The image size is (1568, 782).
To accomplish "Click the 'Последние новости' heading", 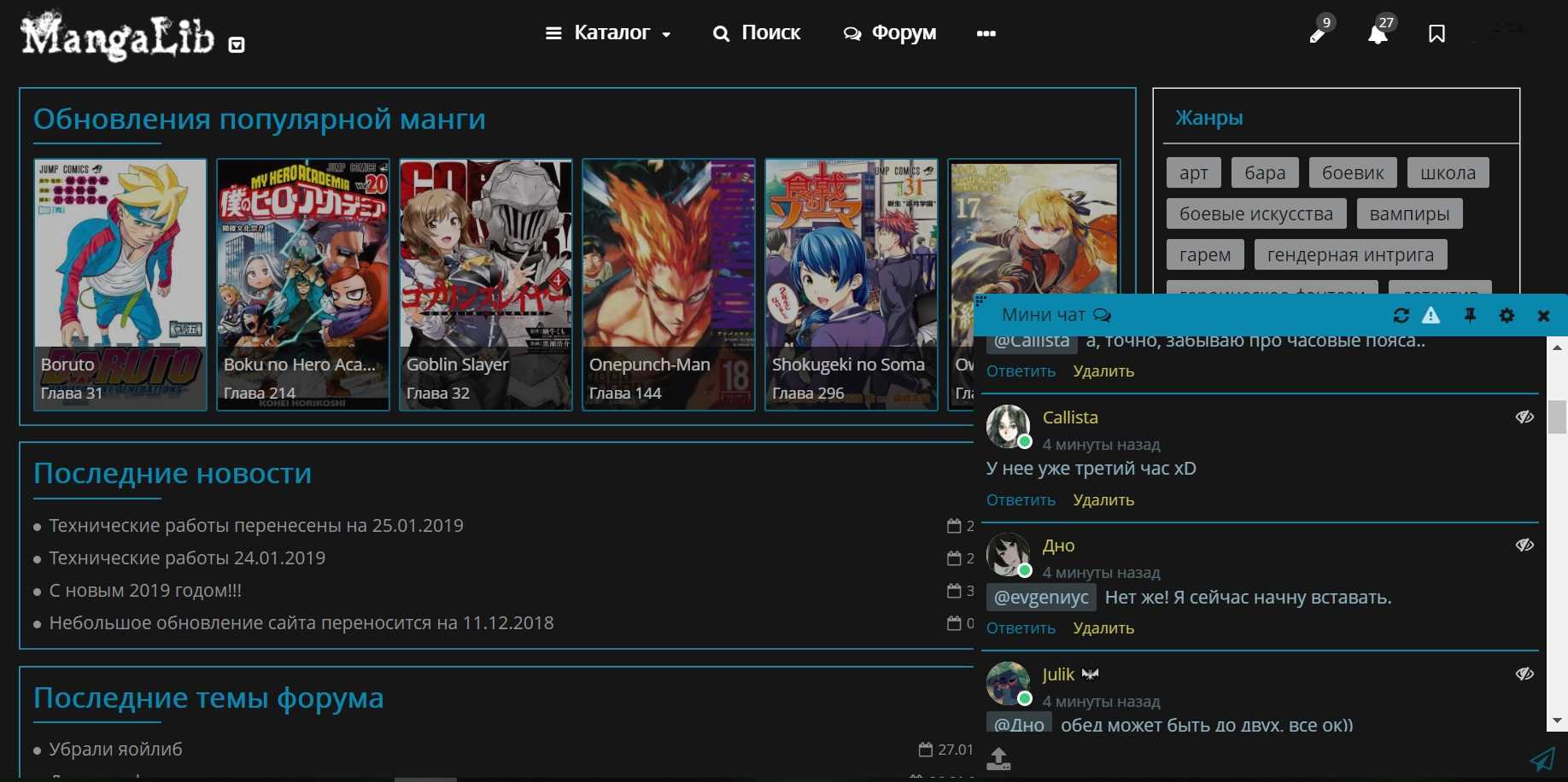I will (x=173, y=473).
